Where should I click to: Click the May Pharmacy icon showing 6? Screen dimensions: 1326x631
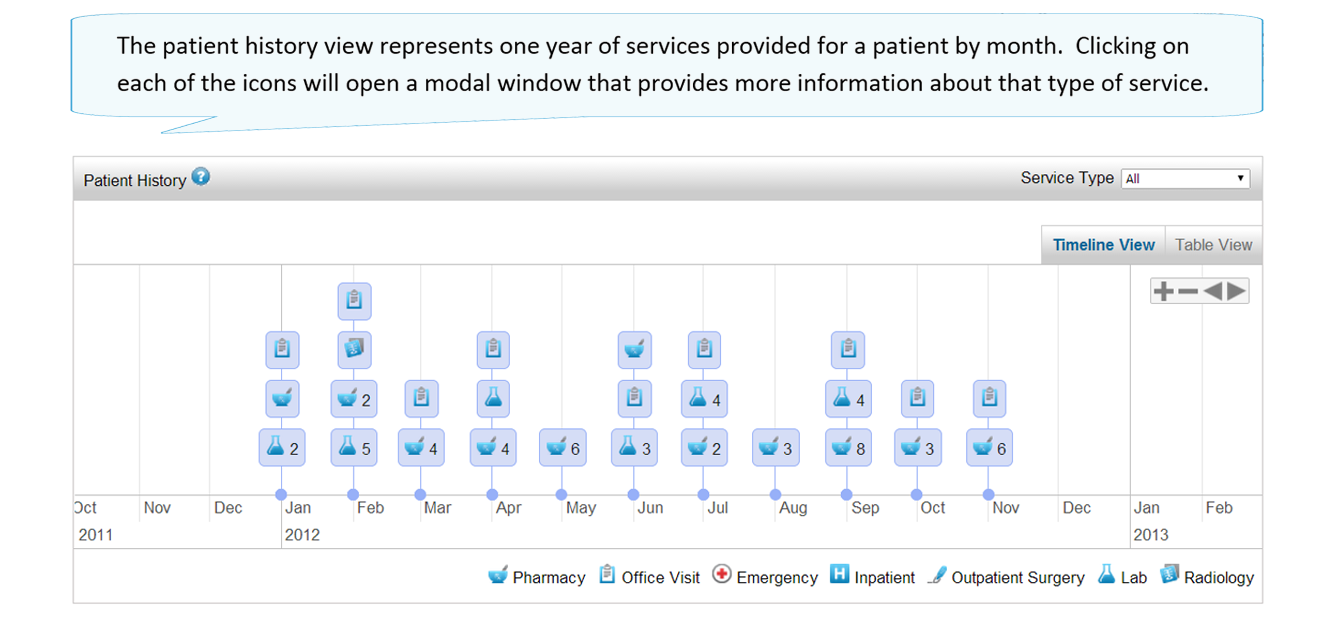point(557,447)
